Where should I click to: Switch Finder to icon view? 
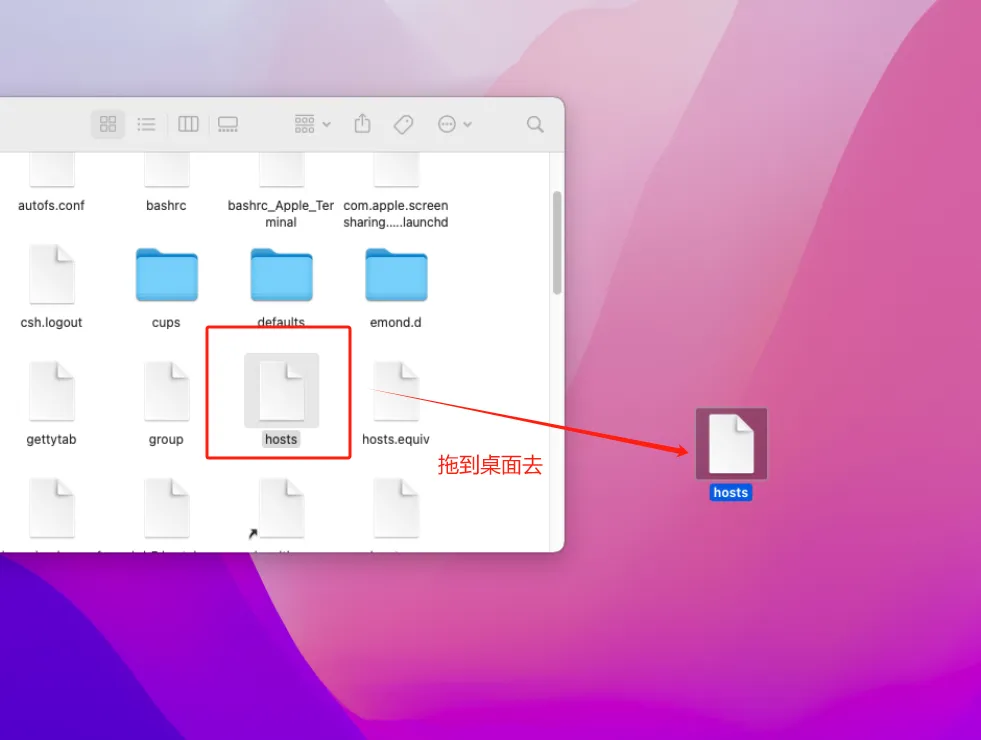(x=108, y=124)
